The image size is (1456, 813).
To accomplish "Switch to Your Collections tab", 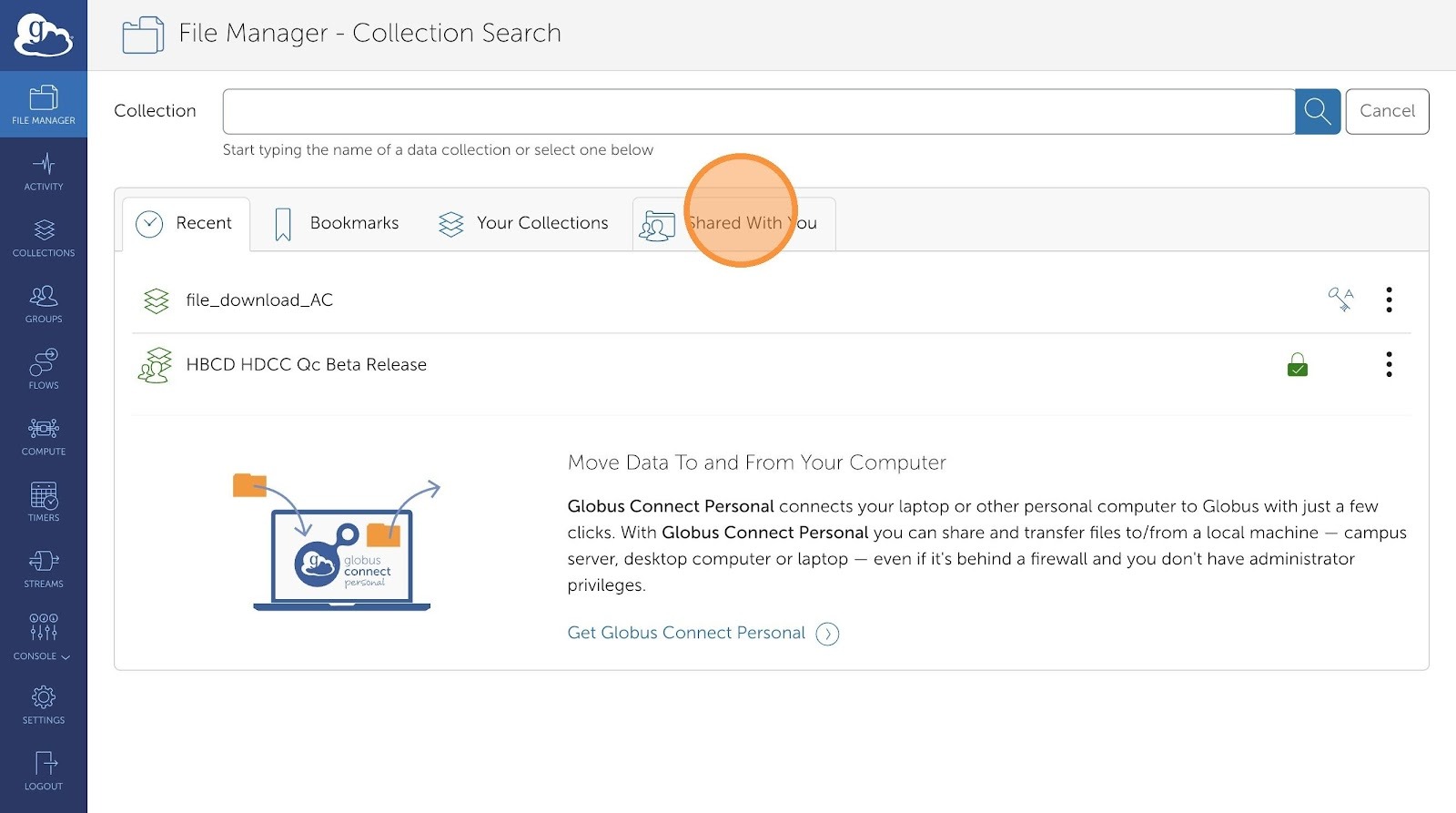I will [x=523, y=223].
